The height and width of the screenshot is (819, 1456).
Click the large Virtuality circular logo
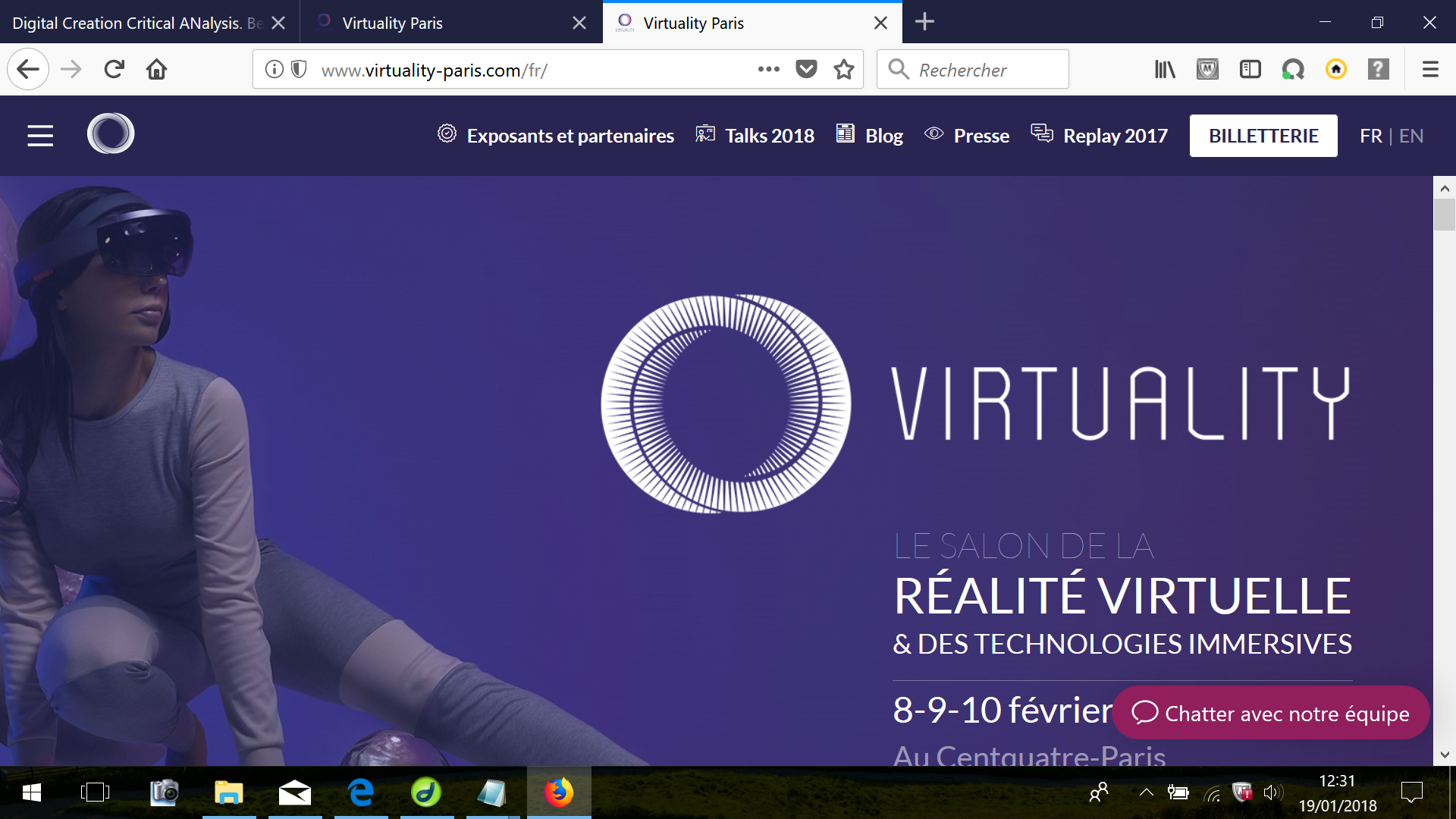coord(726,404)
